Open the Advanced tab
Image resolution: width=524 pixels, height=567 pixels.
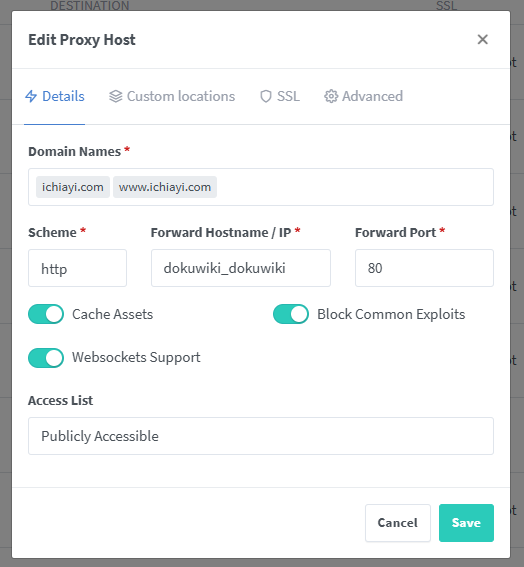point(363,96)
